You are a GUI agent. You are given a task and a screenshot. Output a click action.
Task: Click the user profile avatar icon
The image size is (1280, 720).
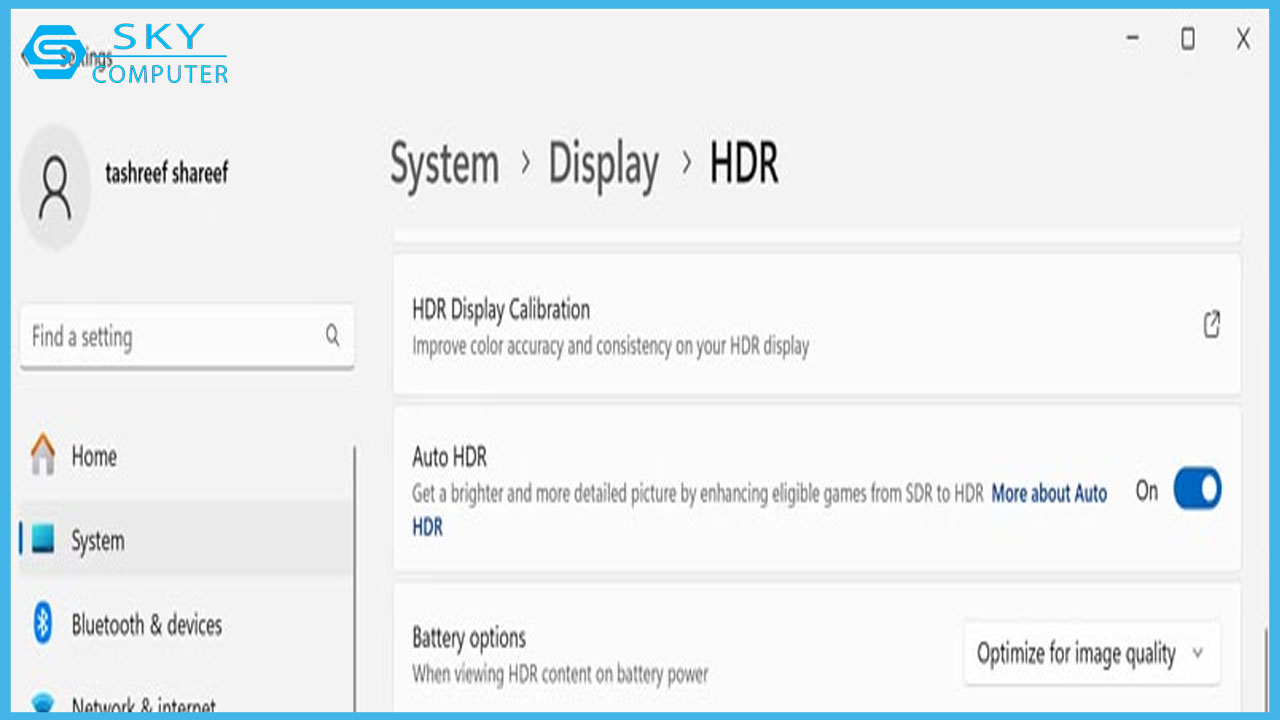55,188
